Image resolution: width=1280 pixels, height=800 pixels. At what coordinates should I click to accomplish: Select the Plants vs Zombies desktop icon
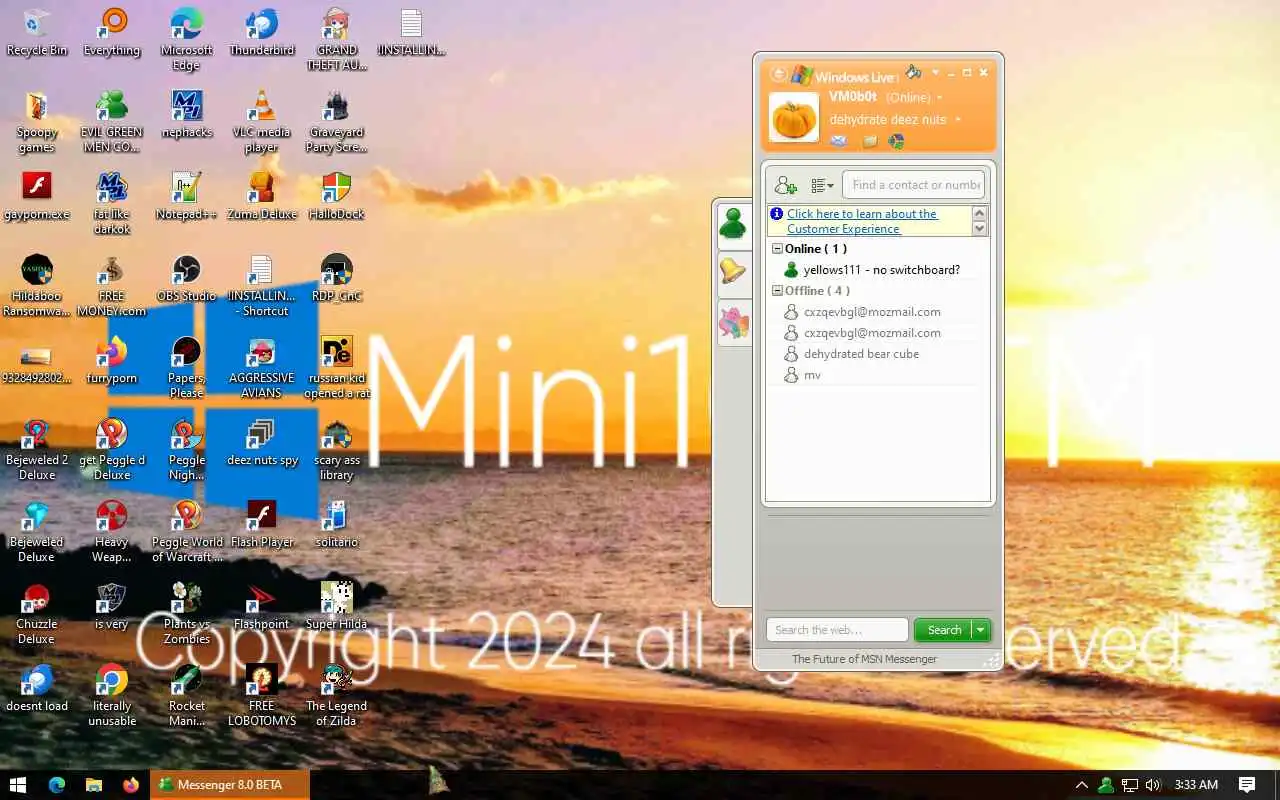coord(187,613)
